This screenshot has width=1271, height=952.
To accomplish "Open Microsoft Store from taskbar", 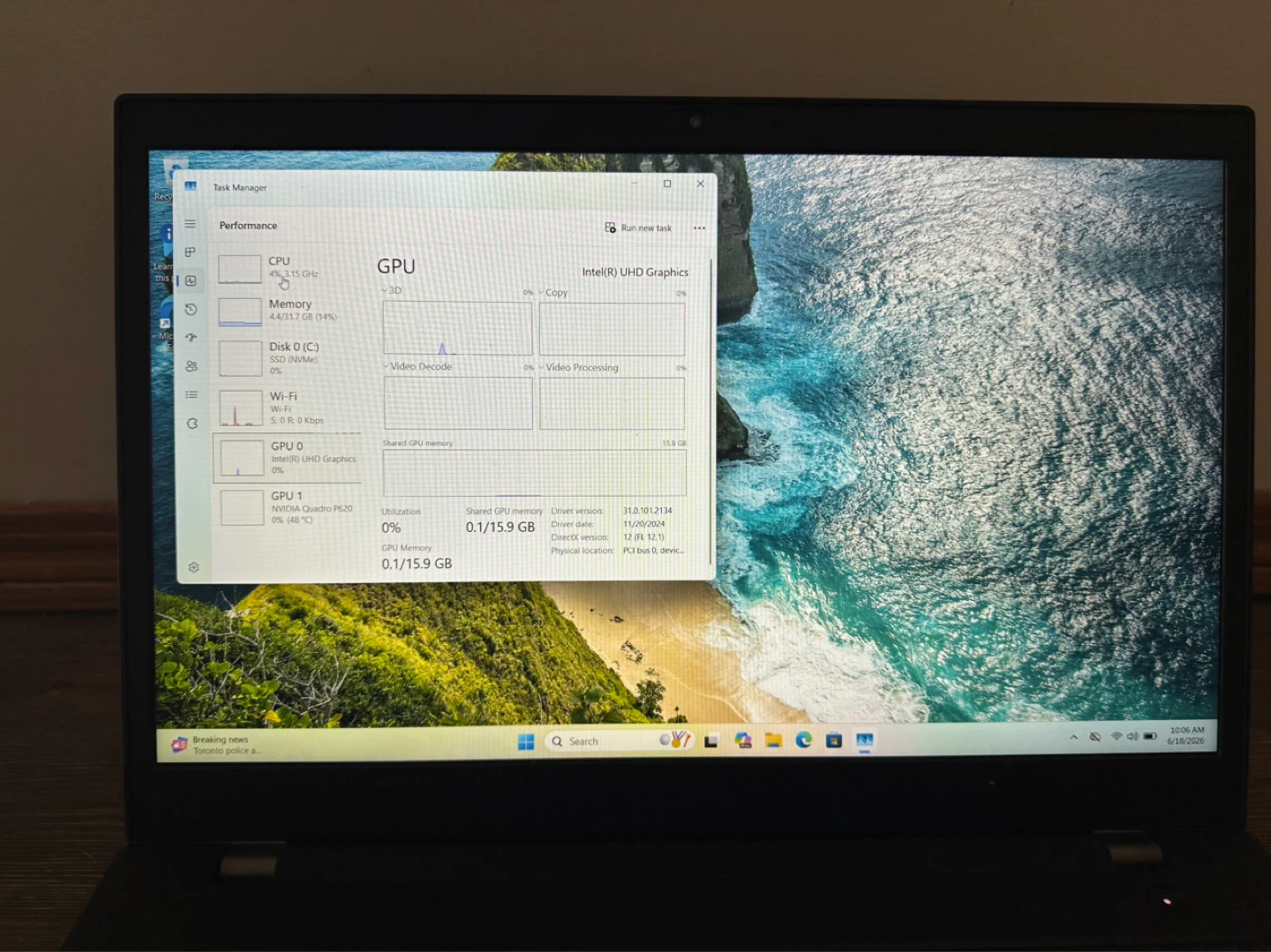I will click(x=834, y=740).
